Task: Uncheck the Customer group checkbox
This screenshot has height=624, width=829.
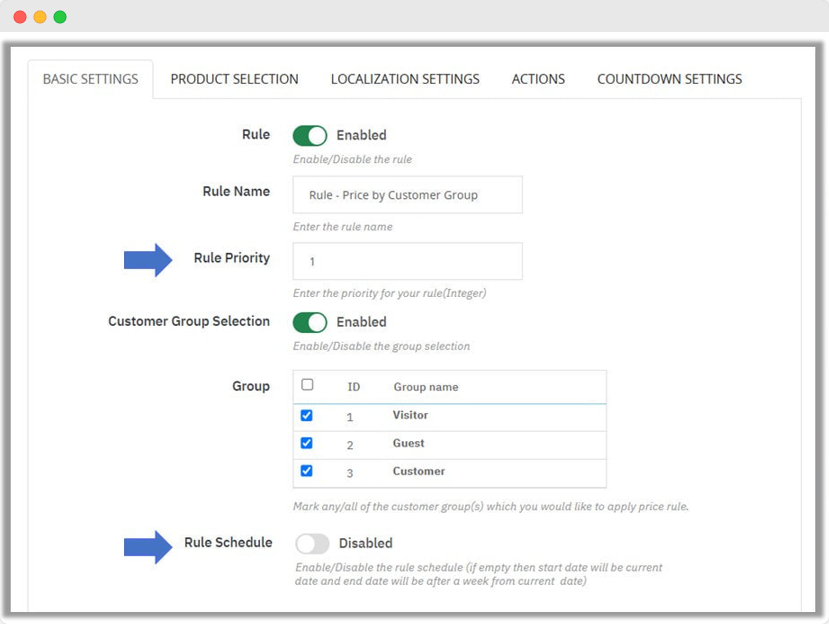Action: pos(307,471)
